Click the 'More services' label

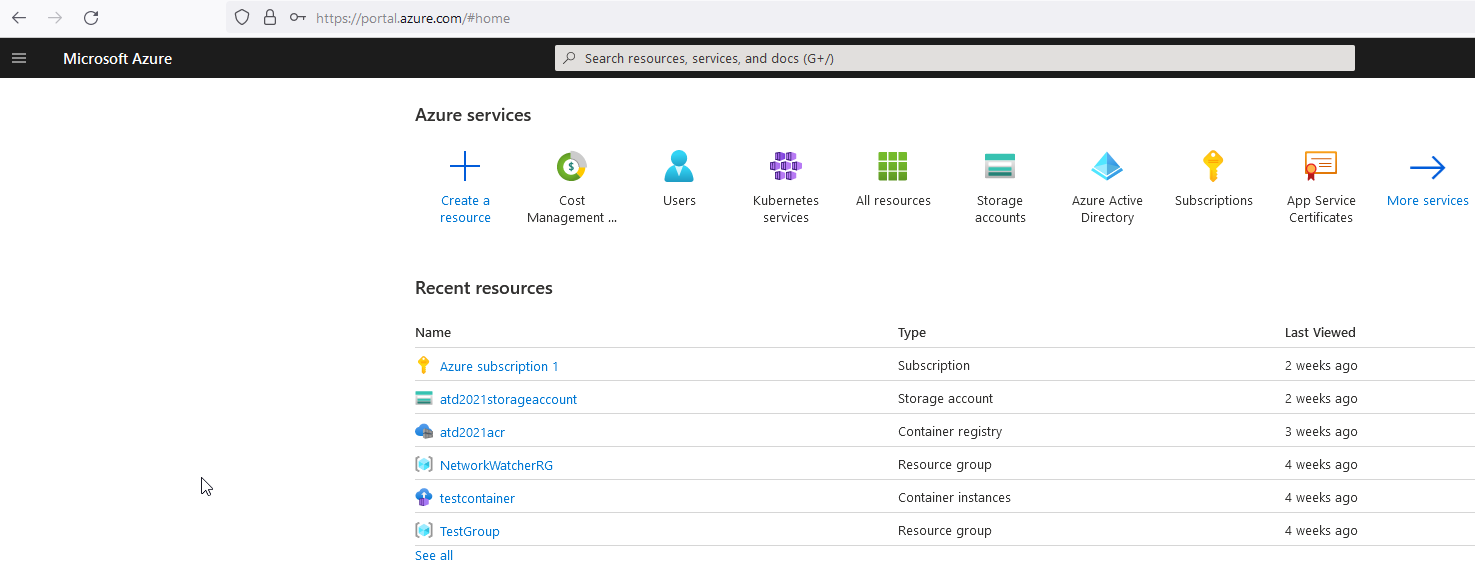click(x=1428, y=201)
